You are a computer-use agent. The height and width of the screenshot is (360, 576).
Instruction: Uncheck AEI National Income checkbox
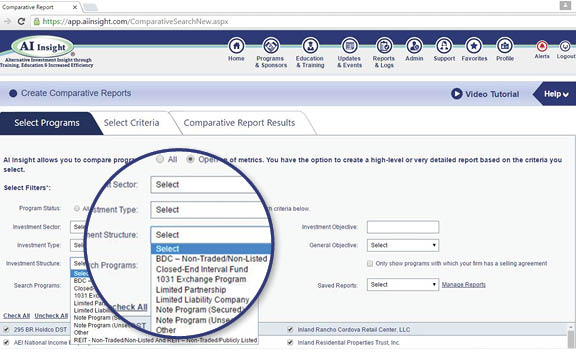[6, 342]
